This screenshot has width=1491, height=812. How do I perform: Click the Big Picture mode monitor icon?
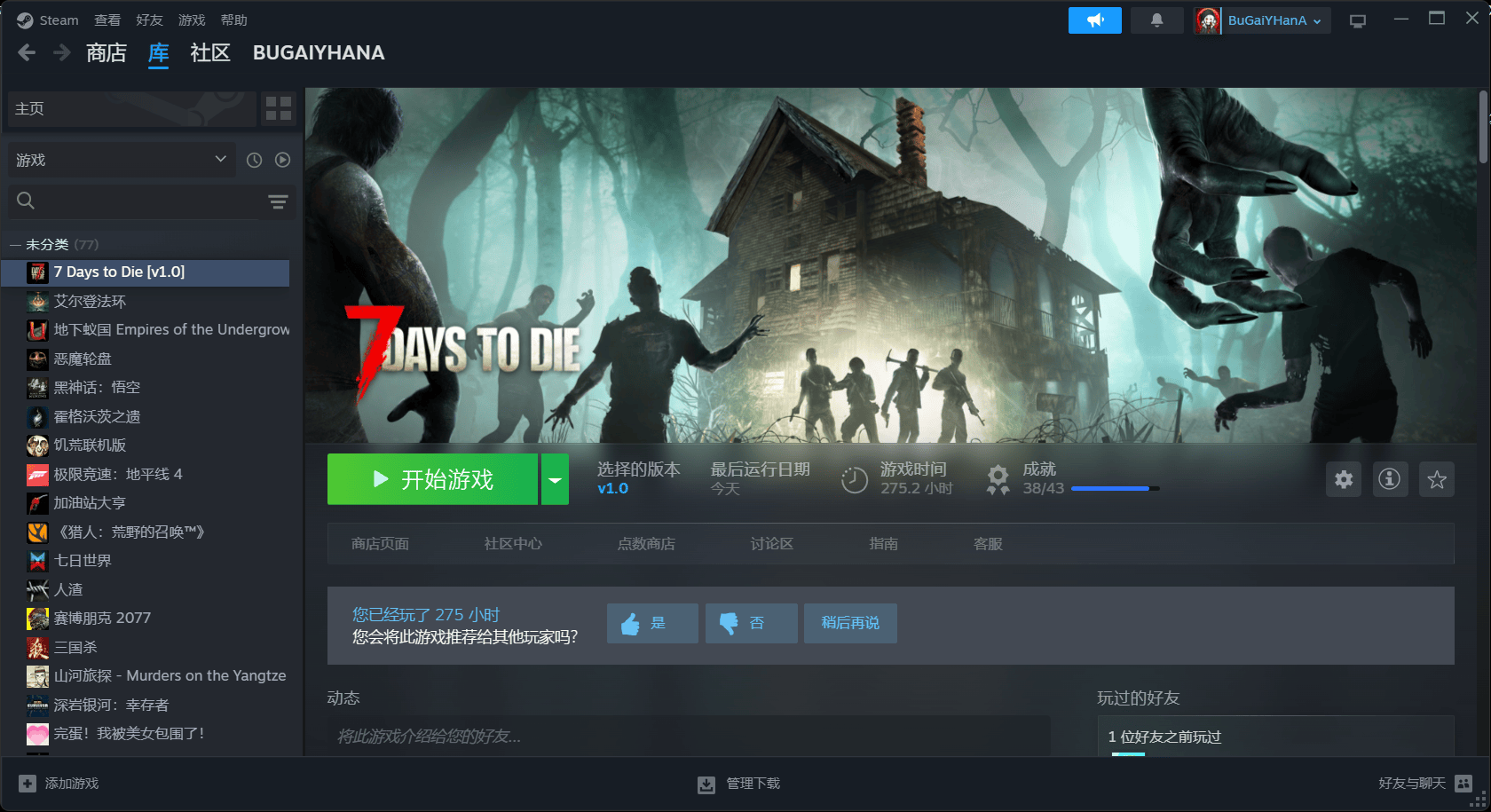[1358, 21]
